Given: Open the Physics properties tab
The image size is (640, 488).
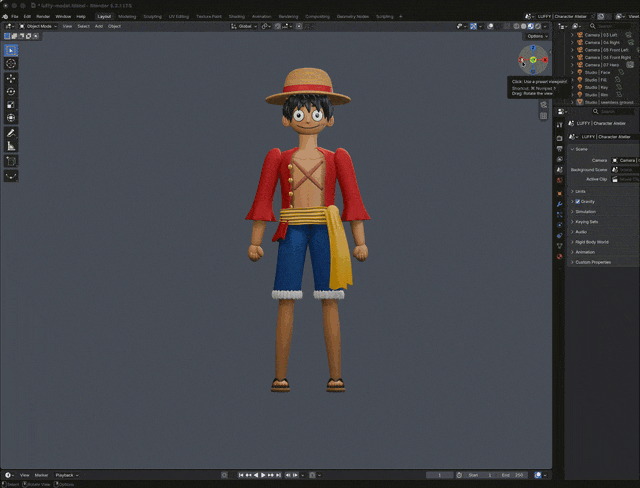Looking at the screenshot, I should pos(560,225).
